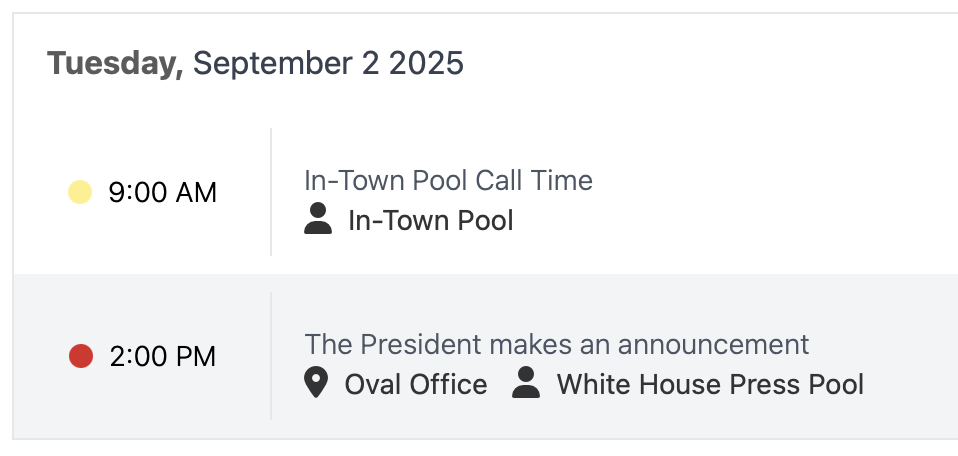Click the September 2 2025 date text
The height and width of the screenshot is (456, 958).
tap(329, 63)
